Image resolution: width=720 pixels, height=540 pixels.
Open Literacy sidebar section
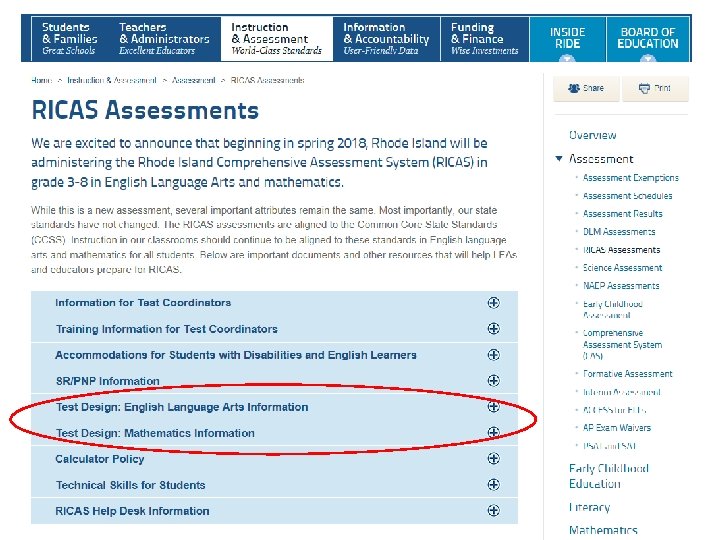589,507
